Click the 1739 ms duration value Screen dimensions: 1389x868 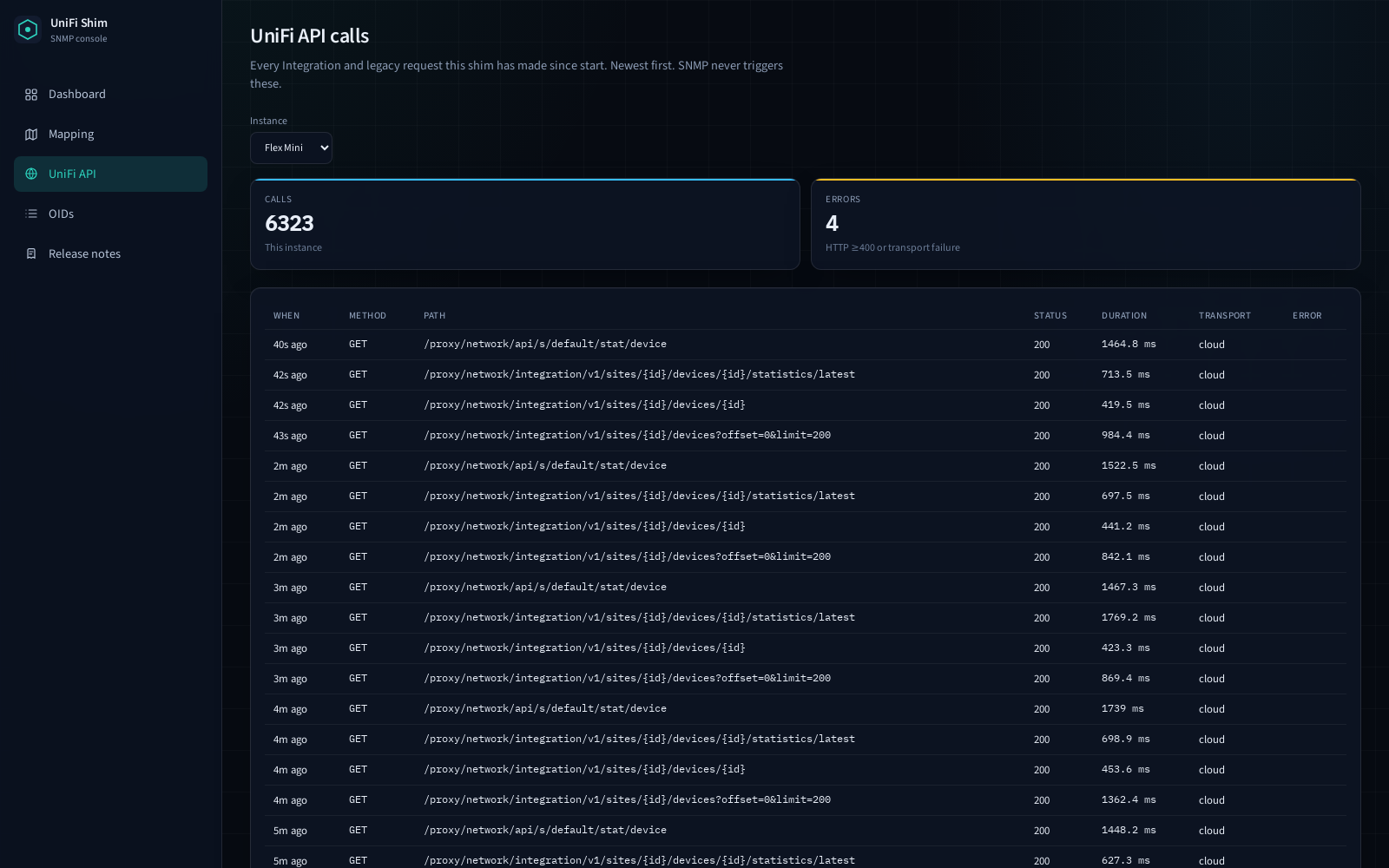[1122, 708]
